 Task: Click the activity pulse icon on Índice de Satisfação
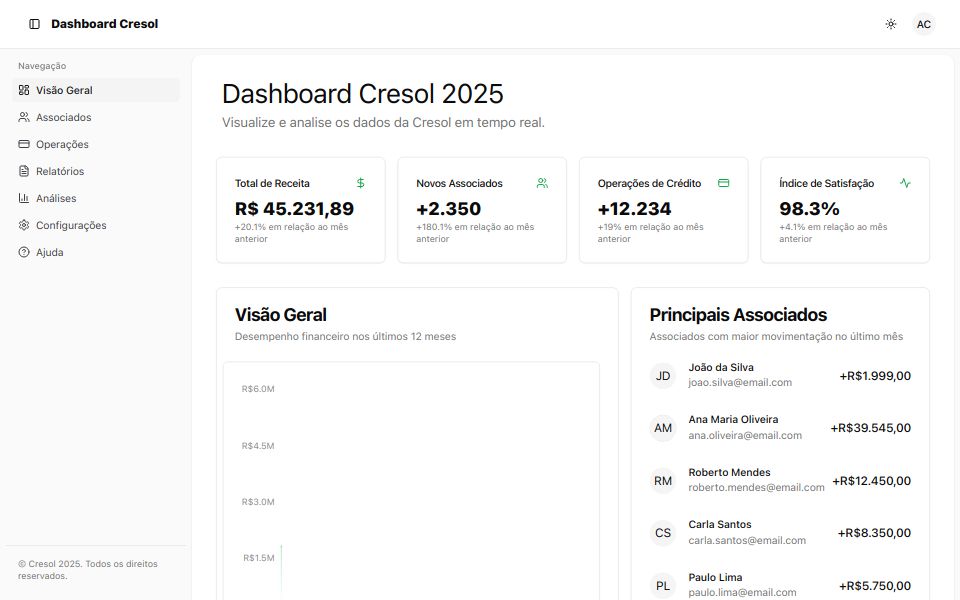905,183
